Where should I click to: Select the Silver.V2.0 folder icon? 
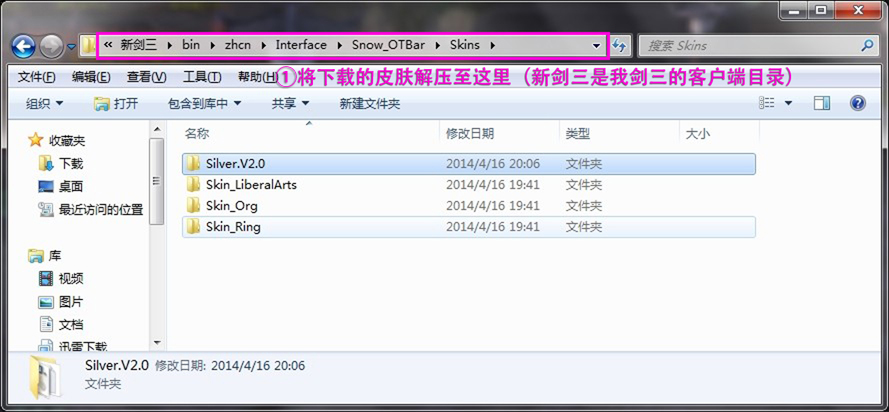[x=194, y=163]
